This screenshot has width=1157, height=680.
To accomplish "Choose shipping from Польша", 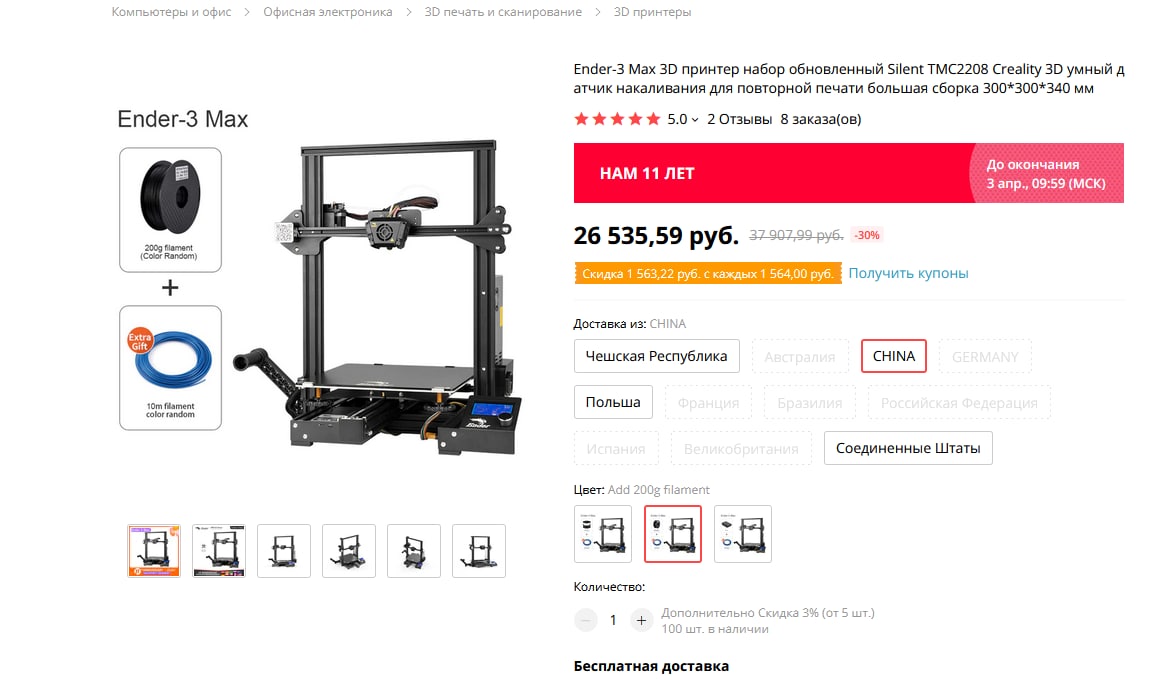I will [x=613, y=402].
